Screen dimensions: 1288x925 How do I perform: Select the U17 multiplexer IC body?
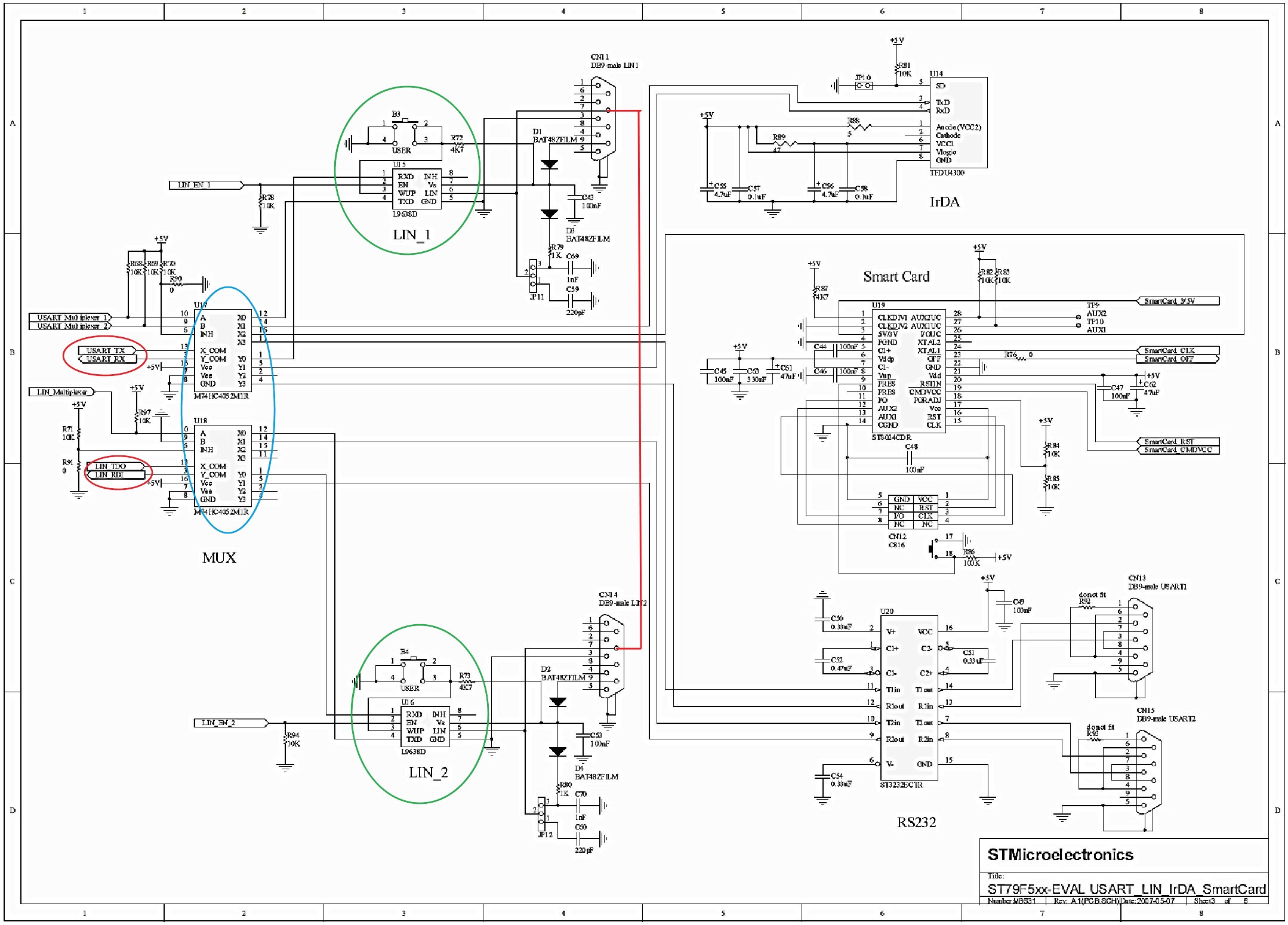[x=223, y=350]
